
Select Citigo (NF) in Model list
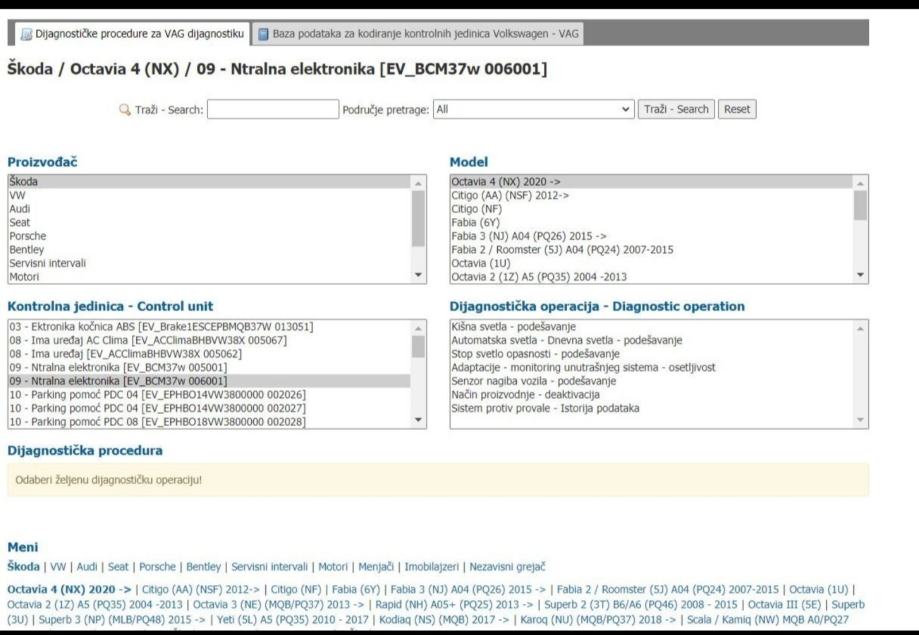tap(652, 209)
